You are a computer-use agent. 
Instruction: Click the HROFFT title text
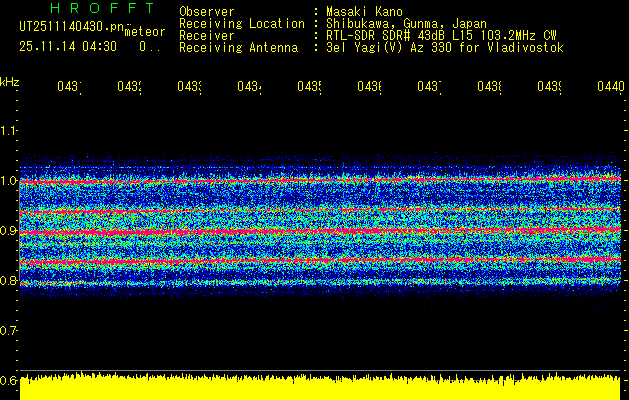(103, 8)
